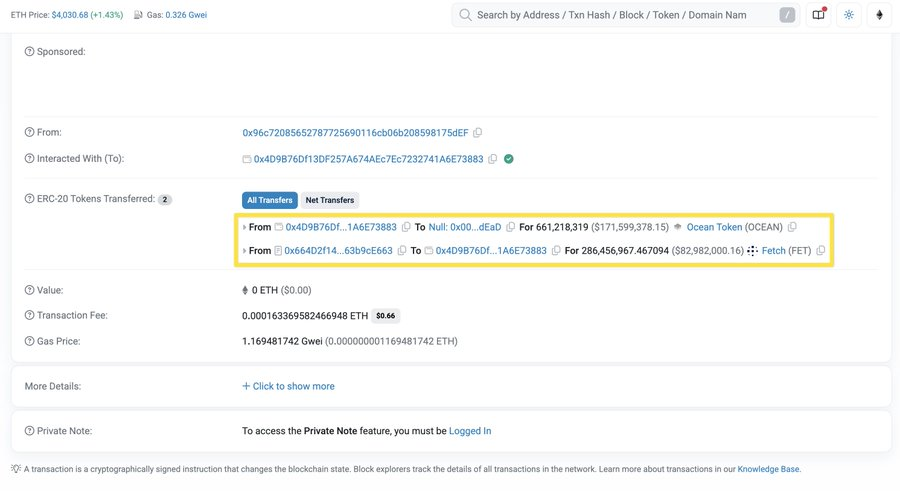Click the Ethereum logo network icon
Viewport: 900px width, 491px height.
(x=880, y=15)
